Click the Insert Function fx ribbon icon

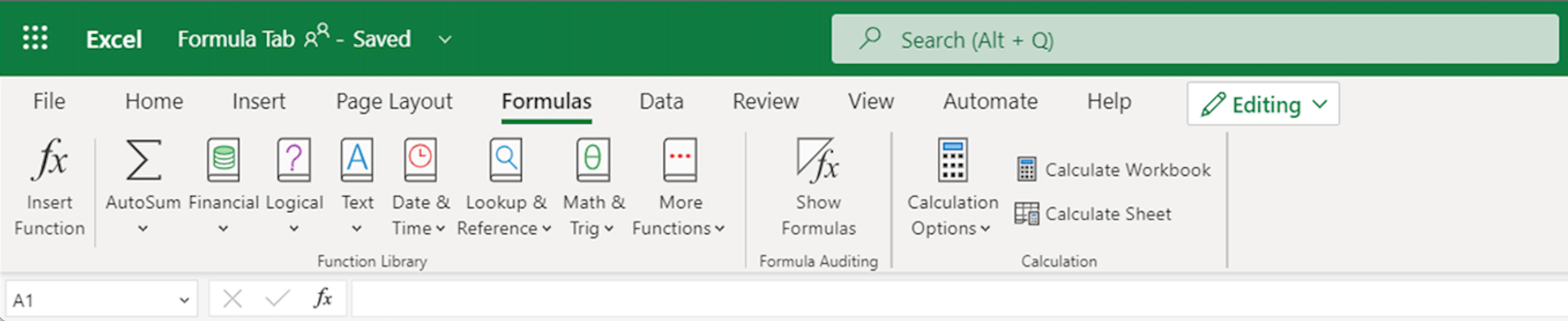49,159
